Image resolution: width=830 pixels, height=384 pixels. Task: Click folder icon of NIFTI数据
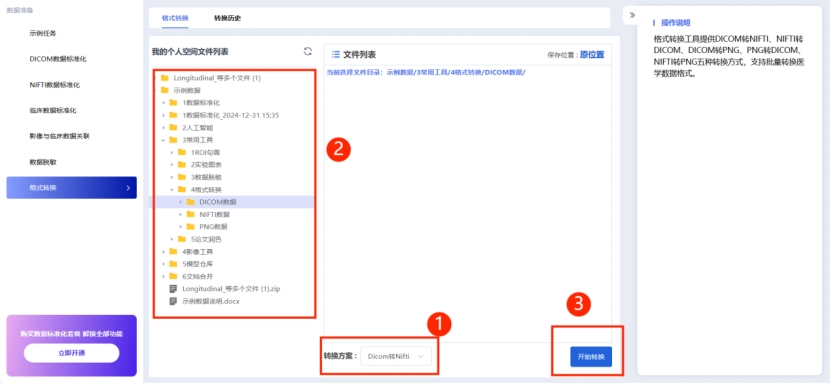(x=191, y=215)
